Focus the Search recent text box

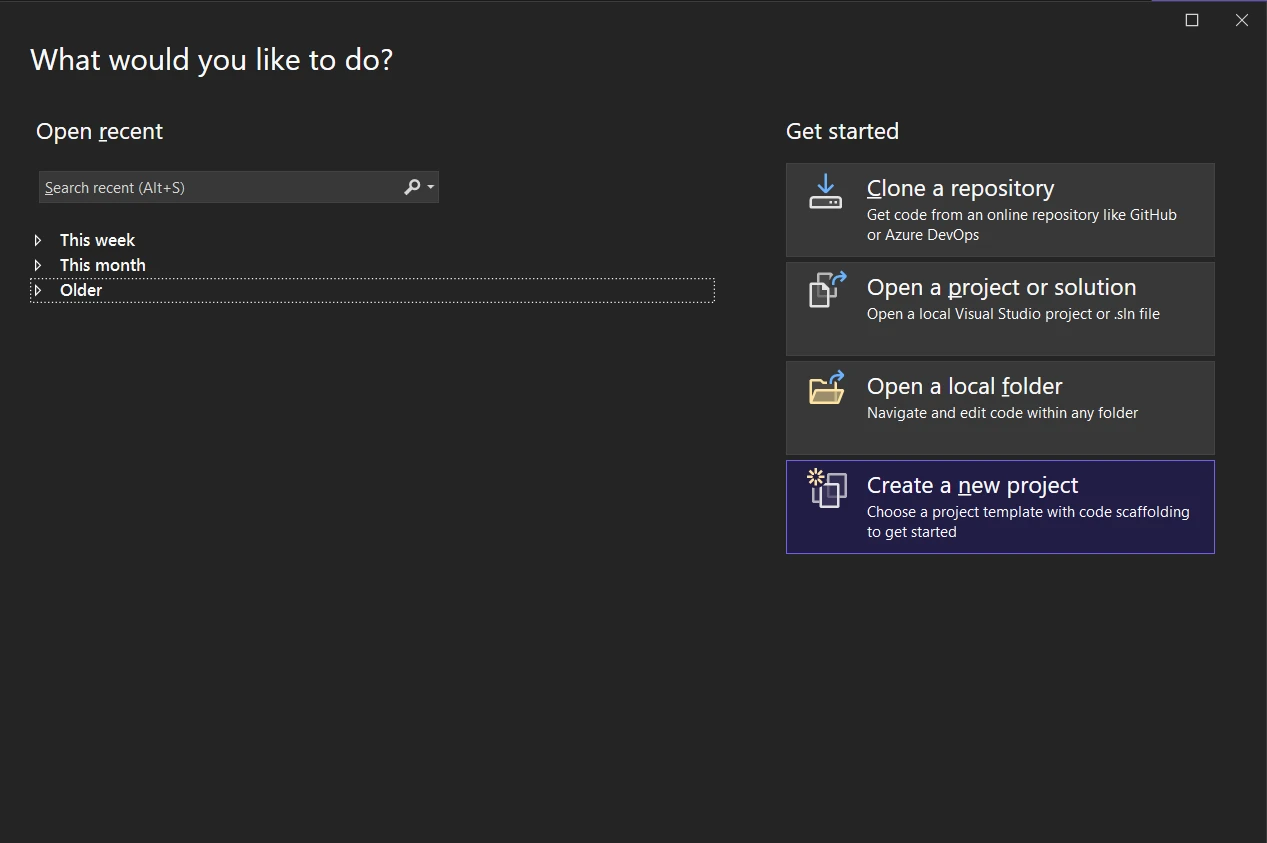click(x=220, y=187)
